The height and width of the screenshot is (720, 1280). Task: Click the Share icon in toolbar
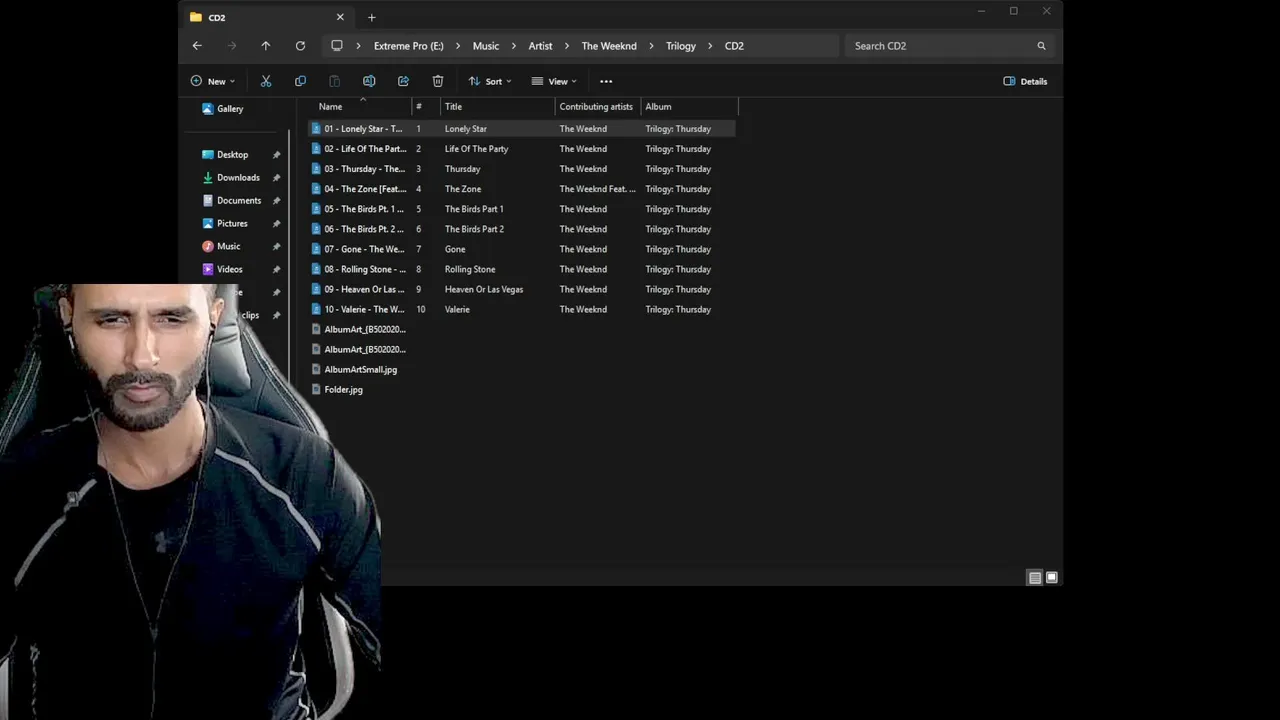(x=403, y=81)
